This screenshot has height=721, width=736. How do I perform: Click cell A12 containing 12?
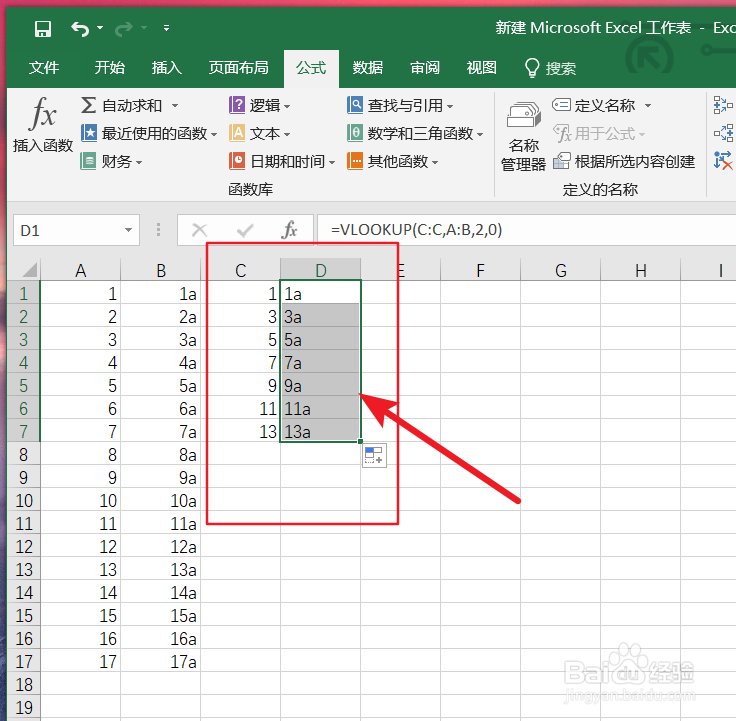pyautogui.click(x=81, y=546)
